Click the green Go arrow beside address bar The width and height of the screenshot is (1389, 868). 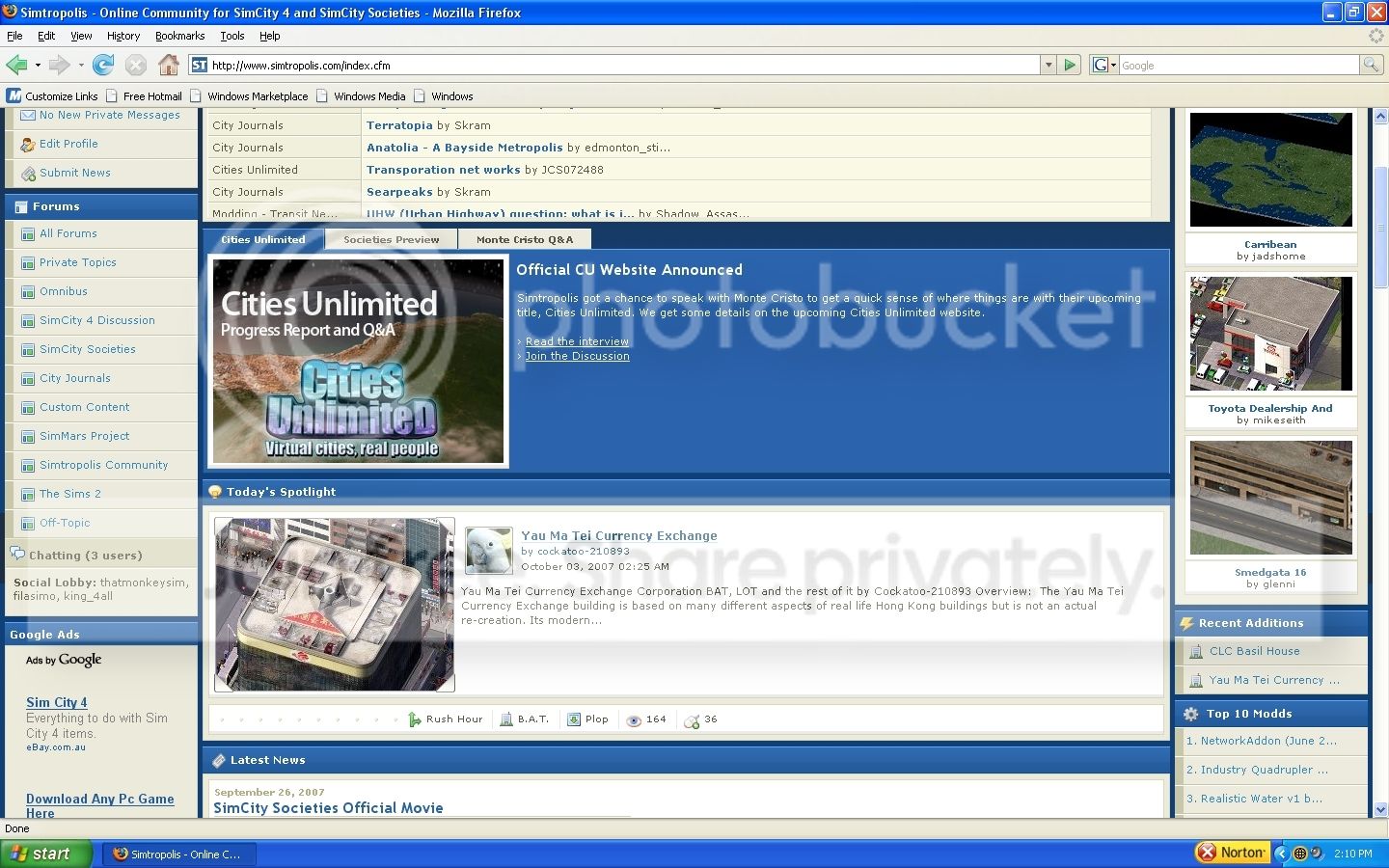pos(1070,65)
